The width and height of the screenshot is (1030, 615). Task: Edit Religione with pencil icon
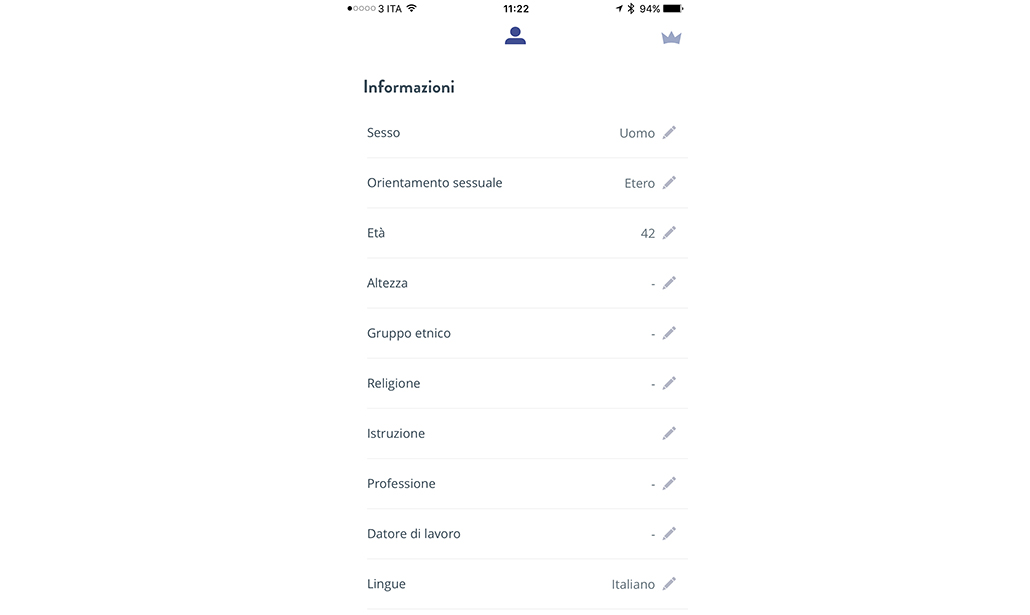[x=669, y=382]
